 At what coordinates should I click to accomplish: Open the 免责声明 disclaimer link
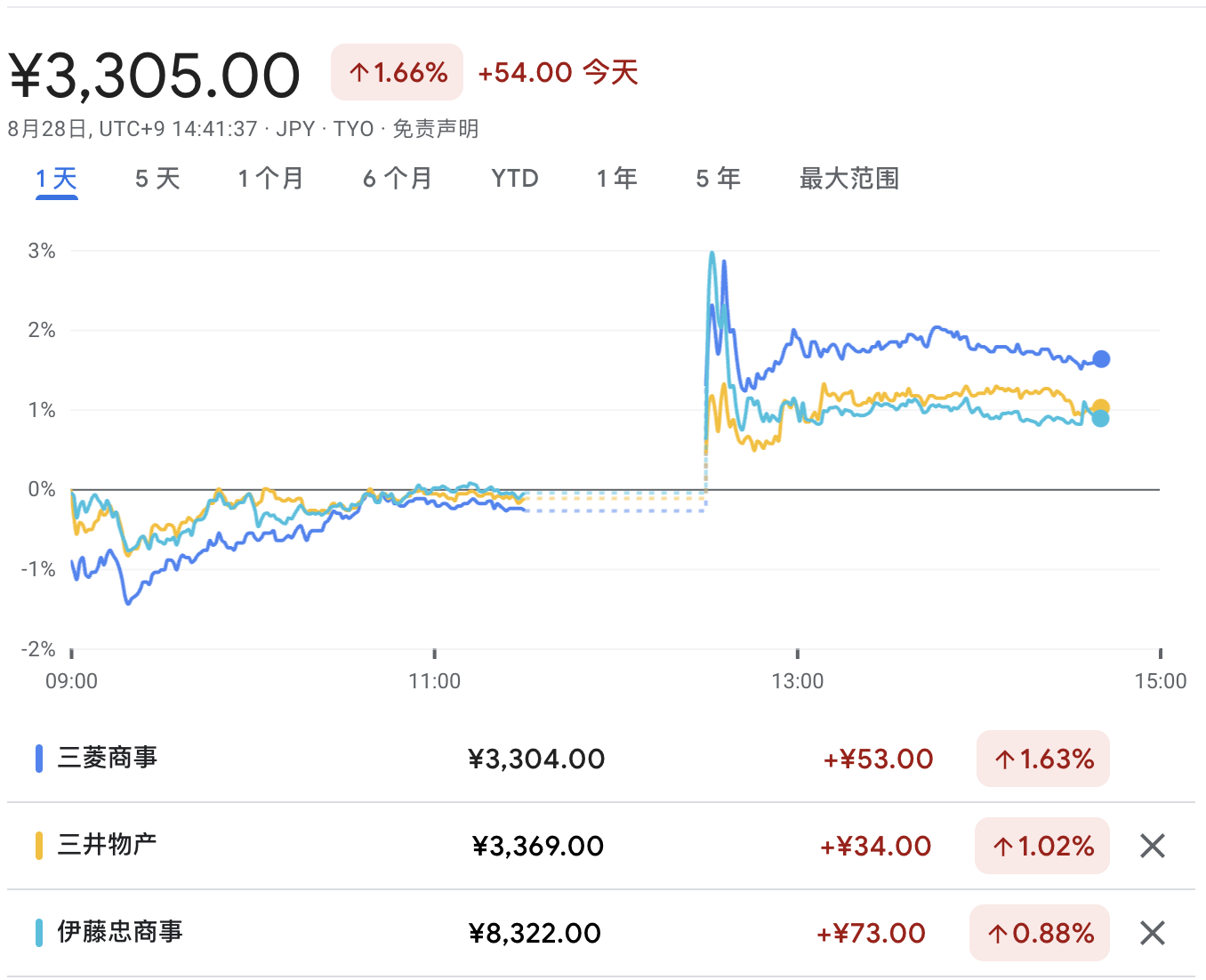436,129
